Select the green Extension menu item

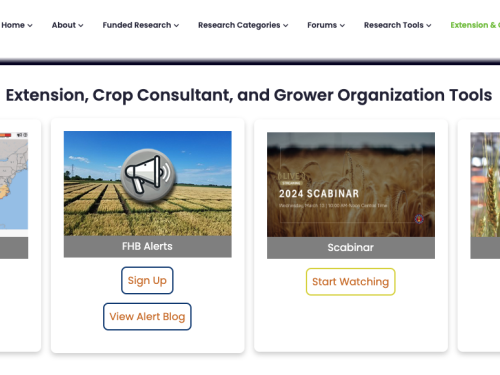click(475, 25)
